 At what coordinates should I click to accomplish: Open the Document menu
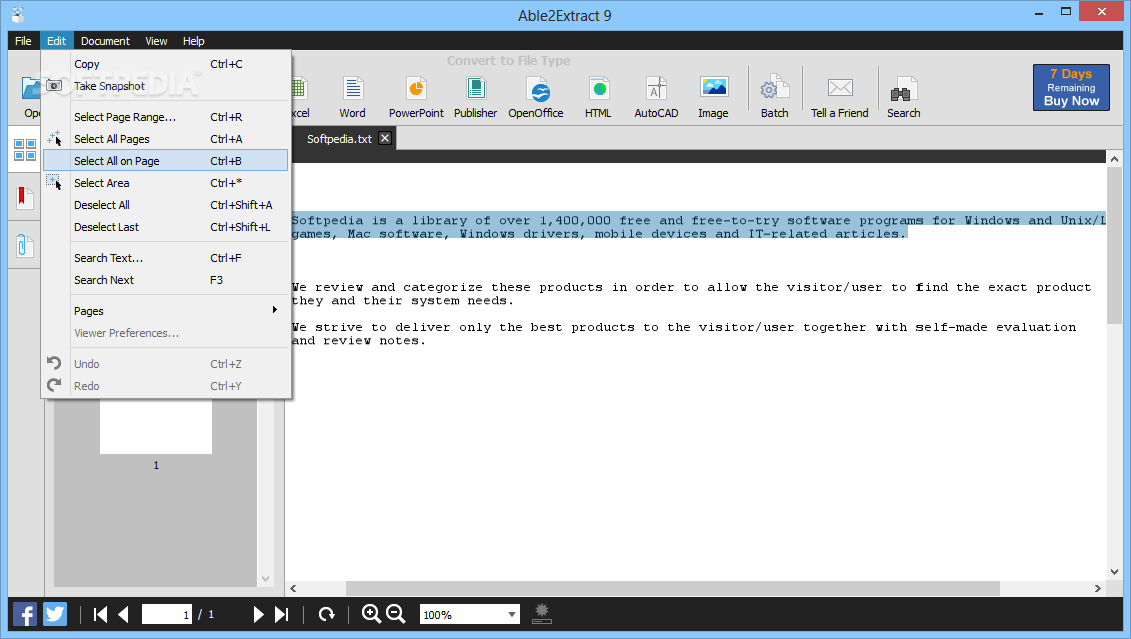click(x=105, y=41)
